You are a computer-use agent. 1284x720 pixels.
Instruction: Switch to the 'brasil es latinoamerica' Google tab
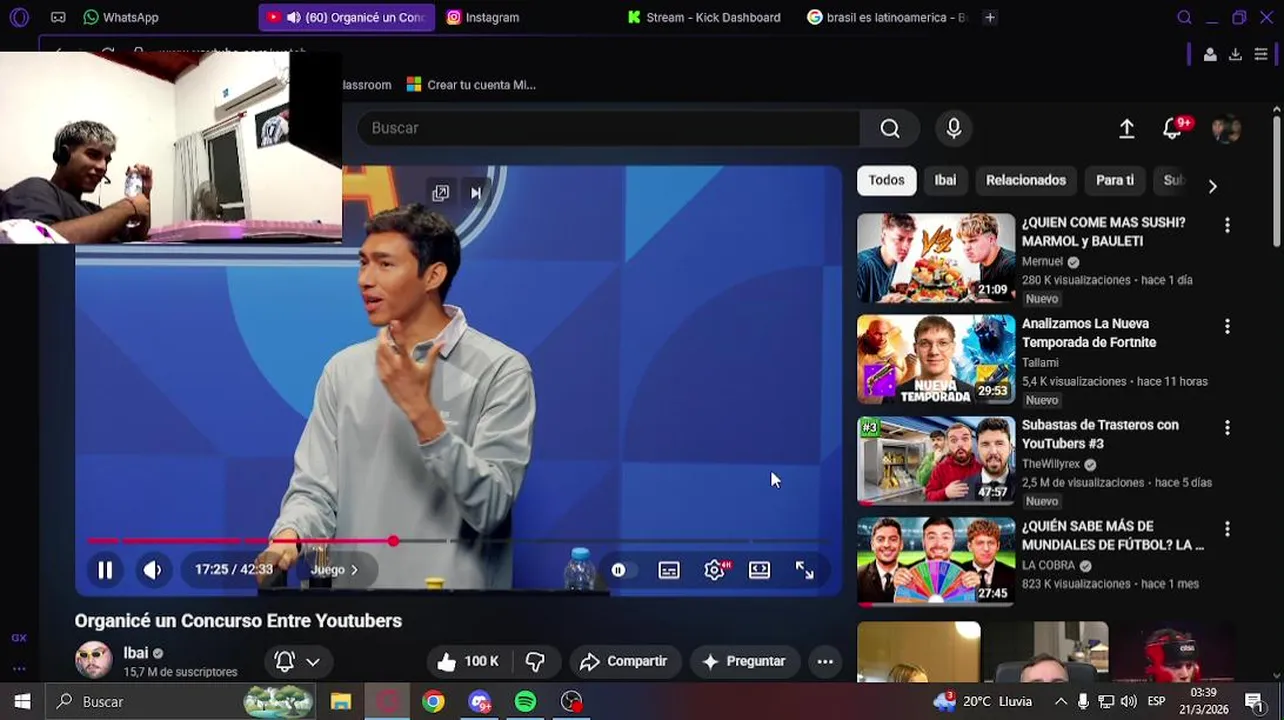point(887,17)
